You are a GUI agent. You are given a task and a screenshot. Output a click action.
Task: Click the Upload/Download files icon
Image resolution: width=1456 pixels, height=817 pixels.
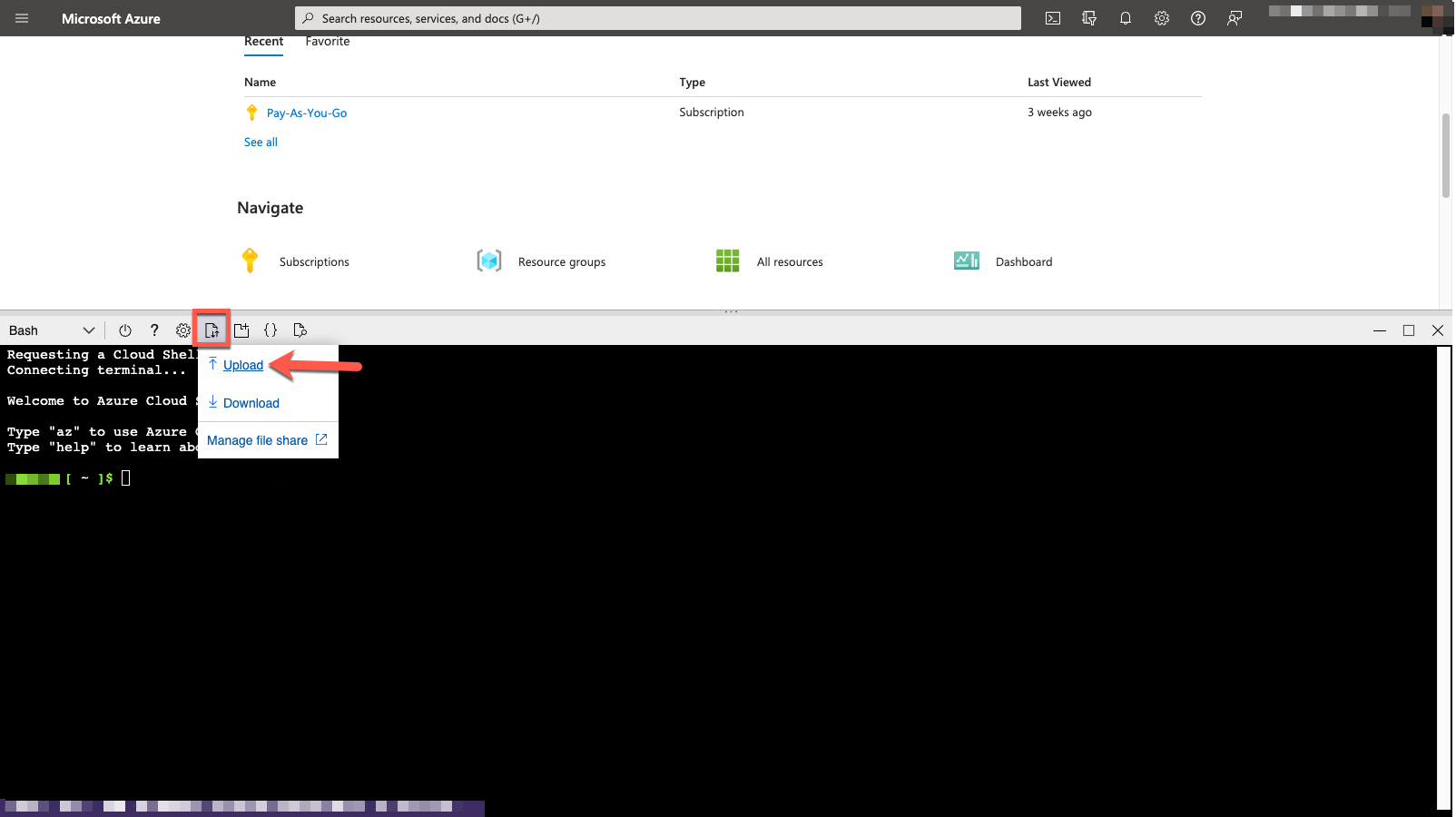(x=212, y=330)
